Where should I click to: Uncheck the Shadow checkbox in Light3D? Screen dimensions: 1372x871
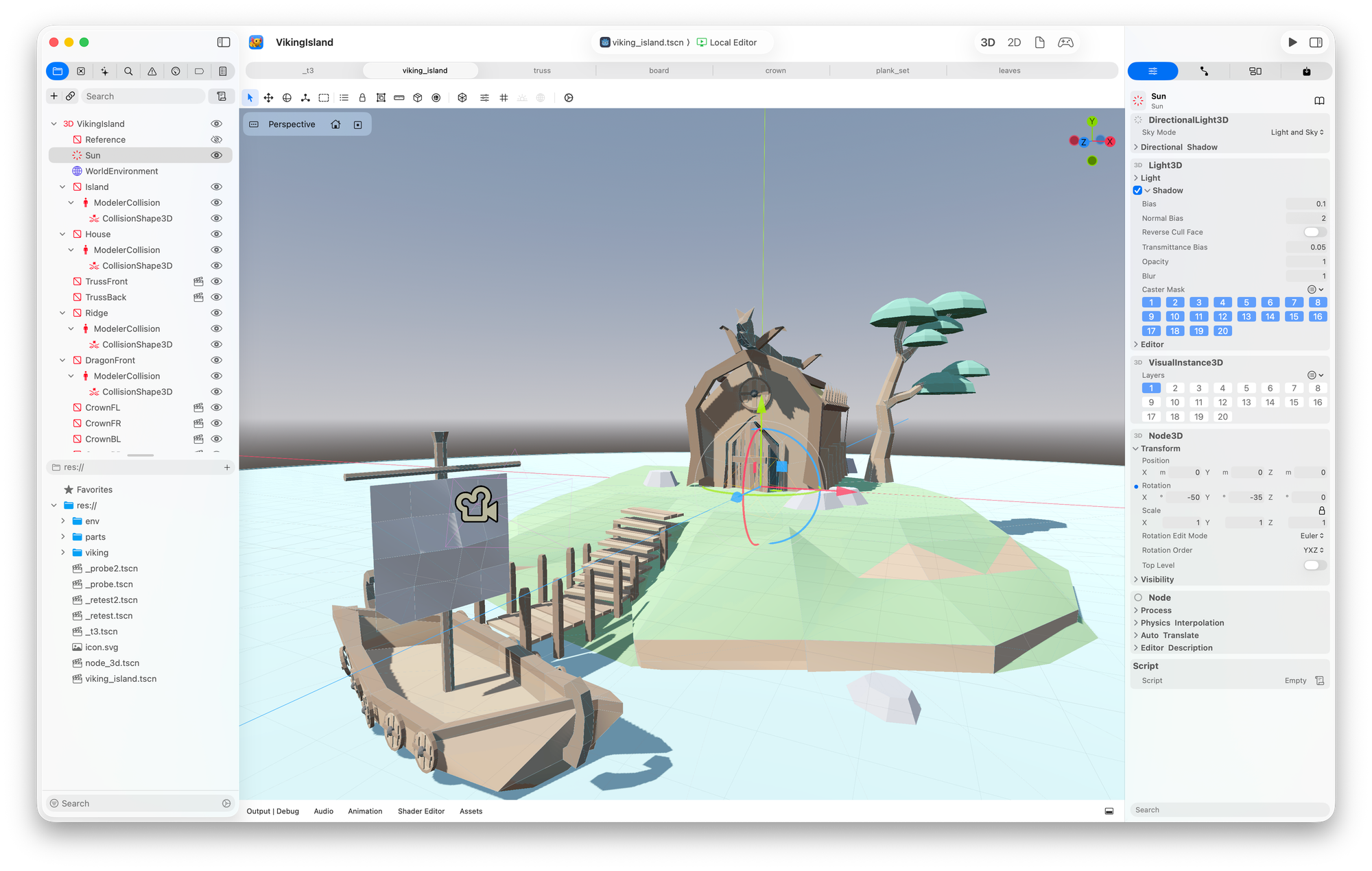pos(1137,190)
